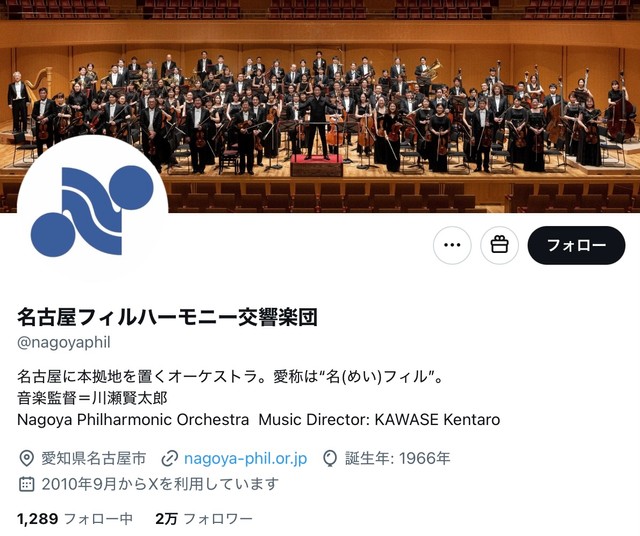Open the nagoya-phil.or.jp website link
Viewport: 640px width, 536px height.
tap(246, 458)
